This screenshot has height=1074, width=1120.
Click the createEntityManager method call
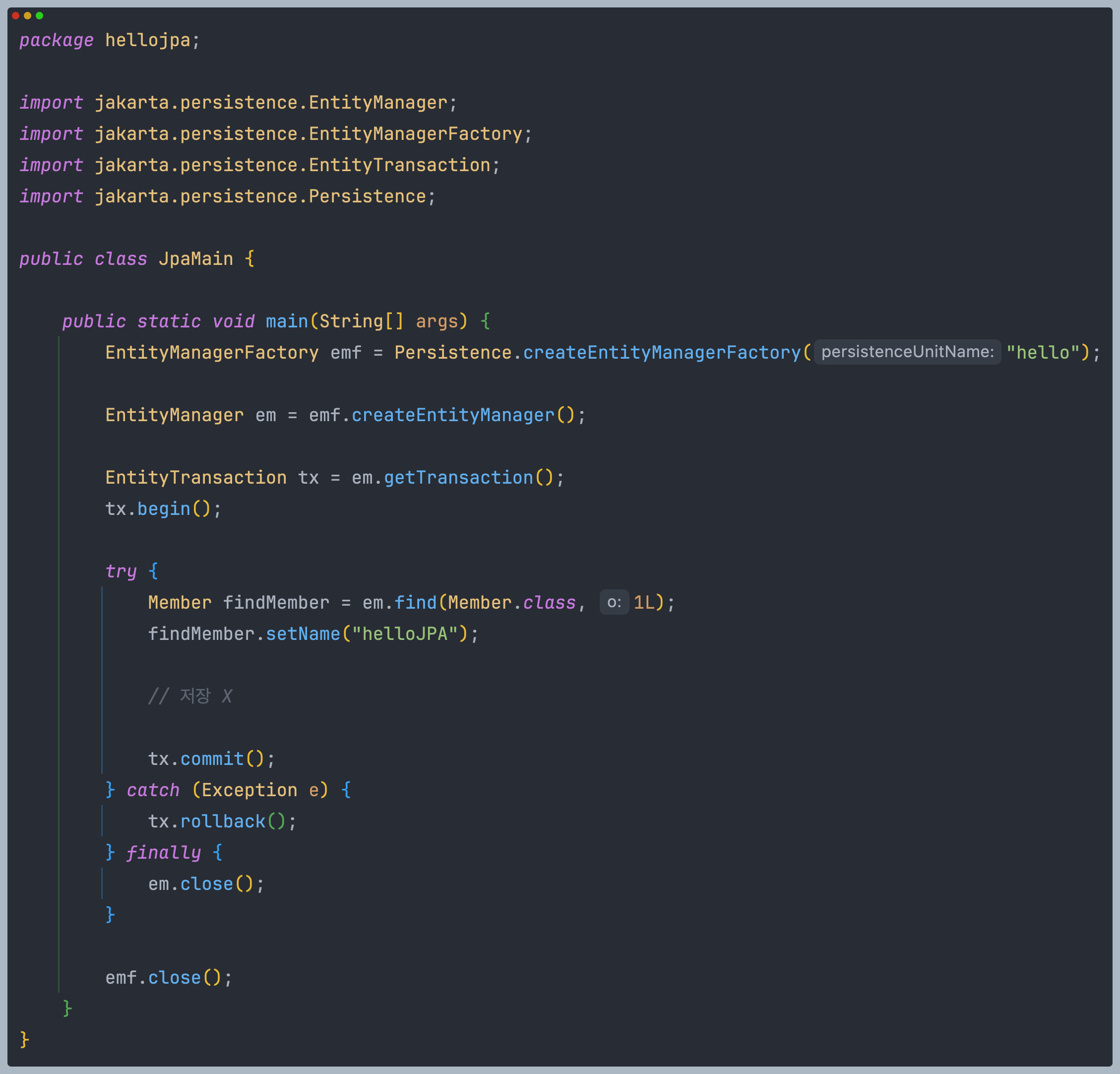pos(452,415)
